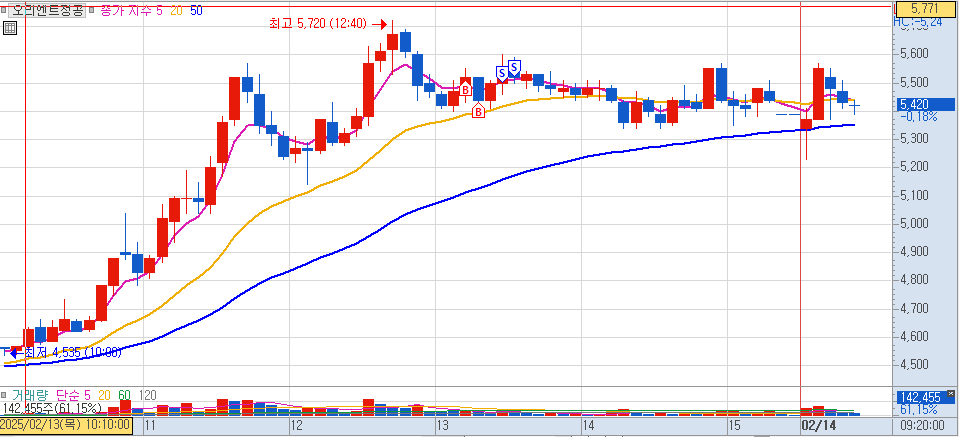Click the 5,600 price axis label
Viewport: 959px width, 437px height.
point(914,54)
